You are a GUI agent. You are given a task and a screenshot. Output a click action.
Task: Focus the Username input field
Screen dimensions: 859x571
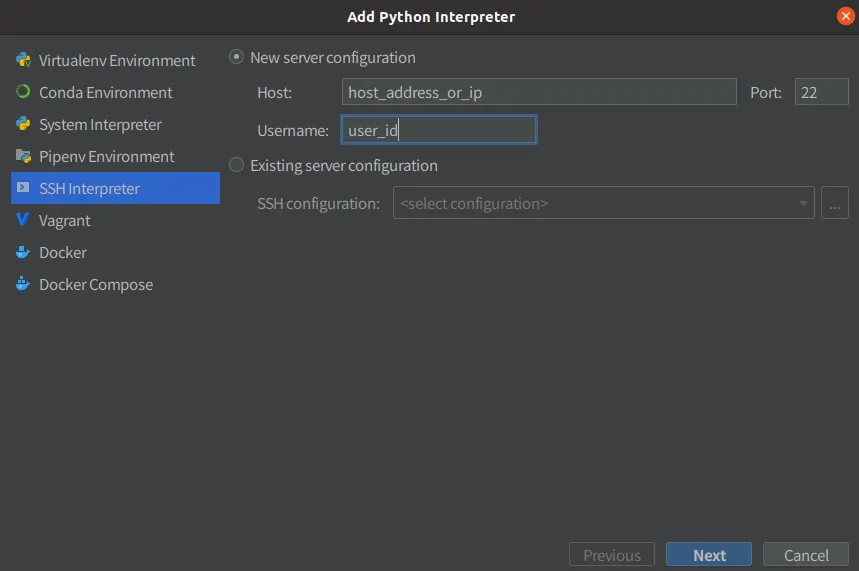click(438, 130)
